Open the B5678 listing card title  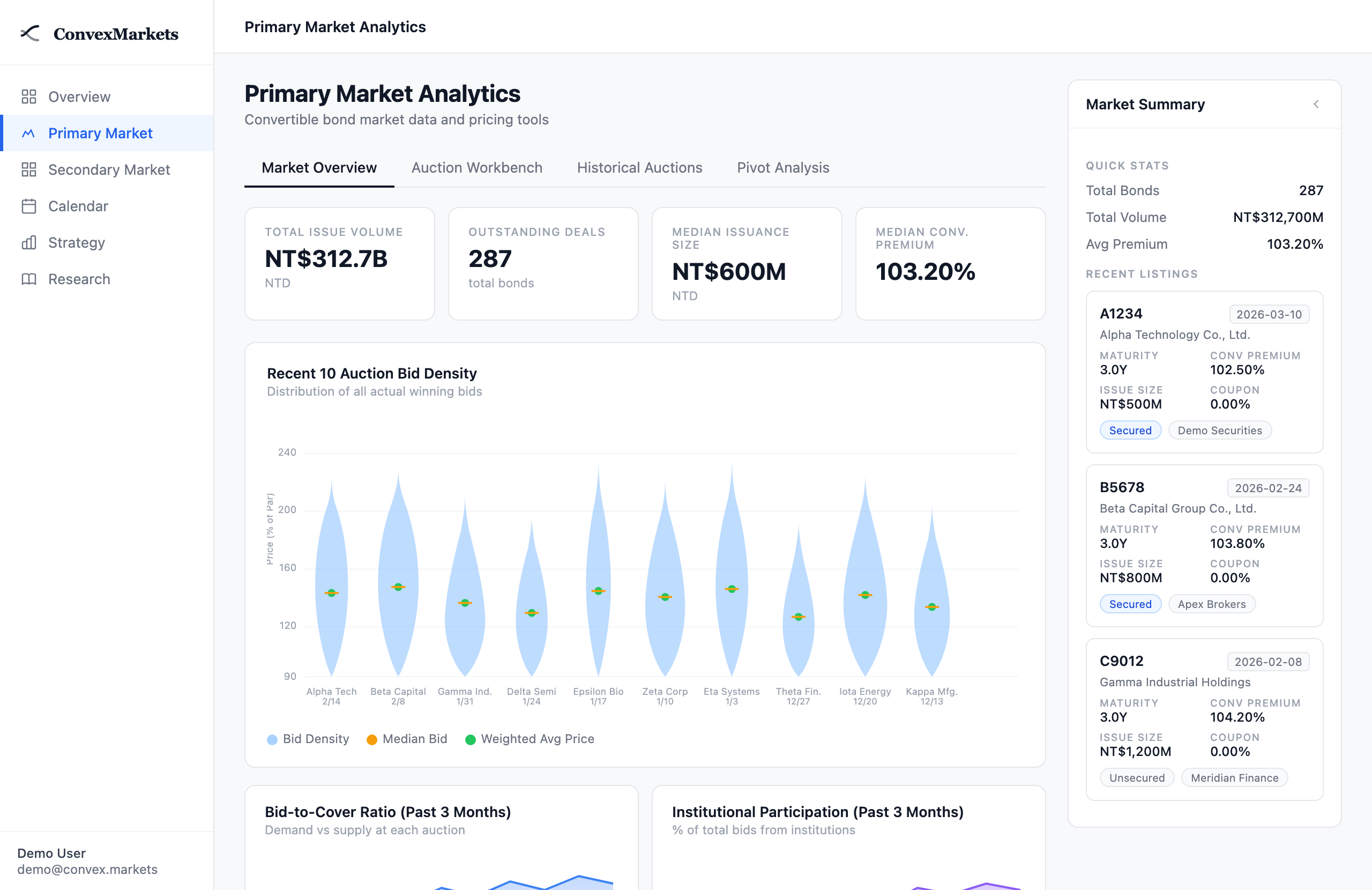1122,487
